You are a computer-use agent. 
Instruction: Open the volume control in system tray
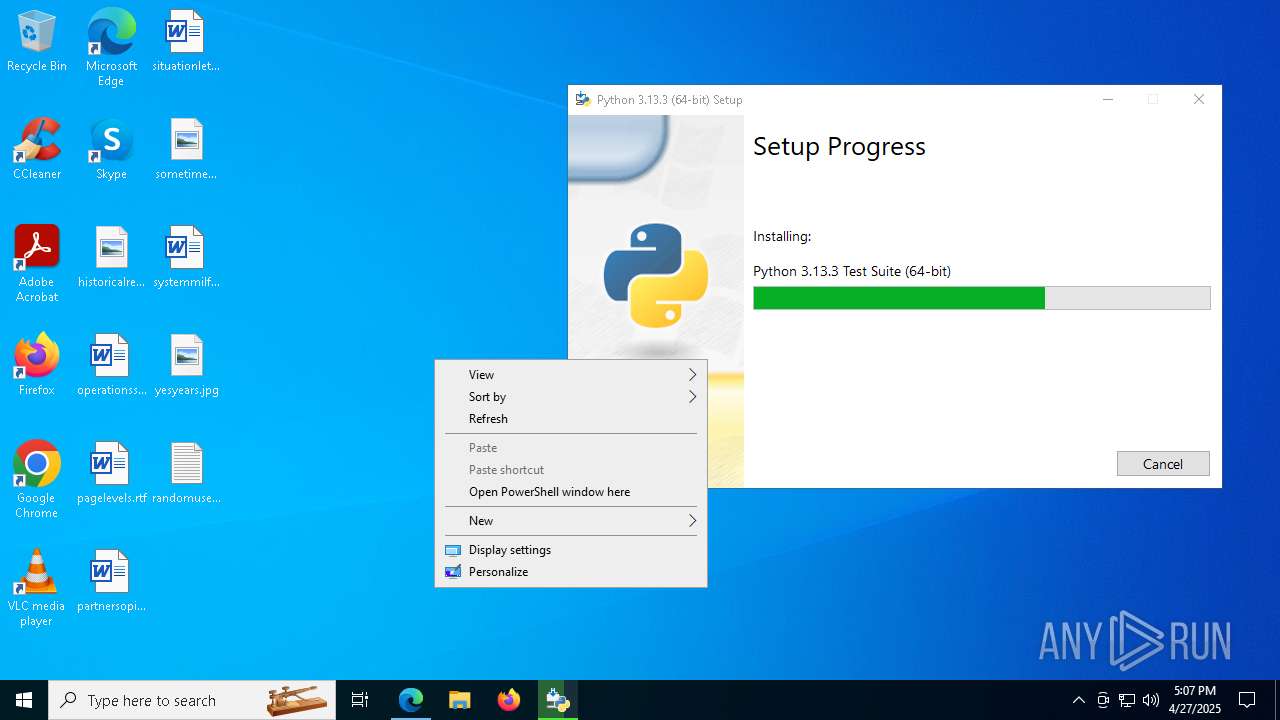(x=1151, y=700)
